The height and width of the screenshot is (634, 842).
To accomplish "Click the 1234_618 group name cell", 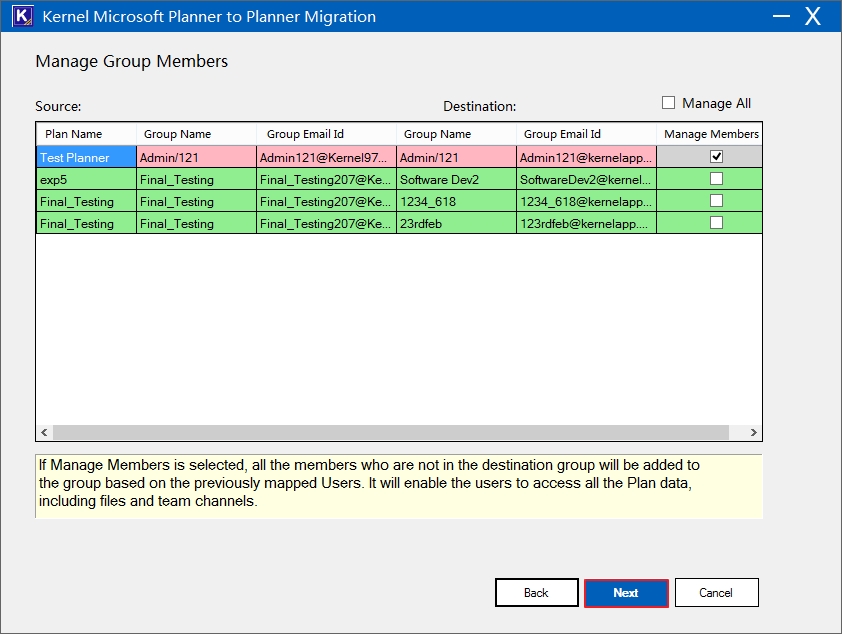I will [x=456, y=201].
